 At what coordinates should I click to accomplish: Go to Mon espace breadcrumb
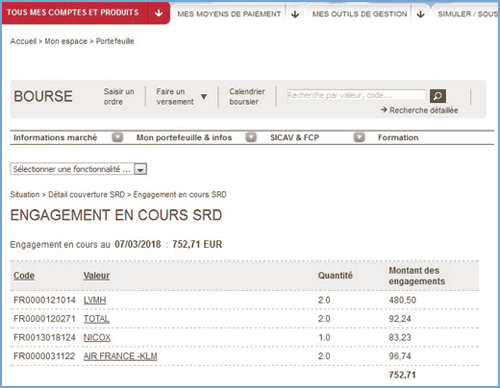66,41
